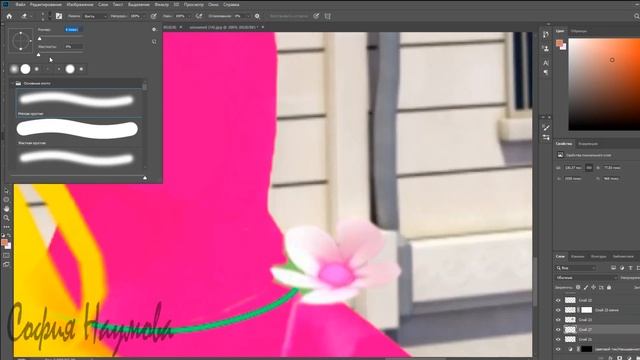The image size is (640, 360).
Task: Create new brush preset from picker
Action: (x=154, y=42)
